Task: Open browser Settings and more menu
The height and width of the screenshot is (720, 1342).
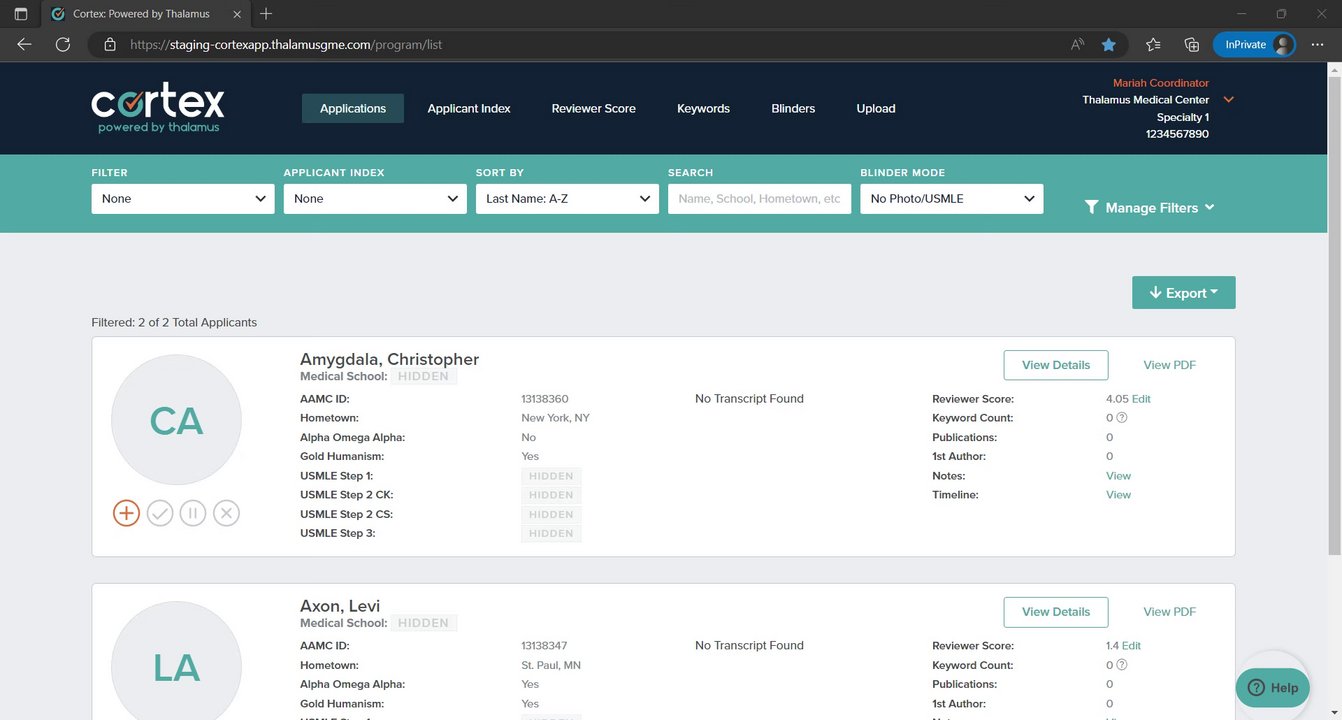Action: pos(1317,44)
